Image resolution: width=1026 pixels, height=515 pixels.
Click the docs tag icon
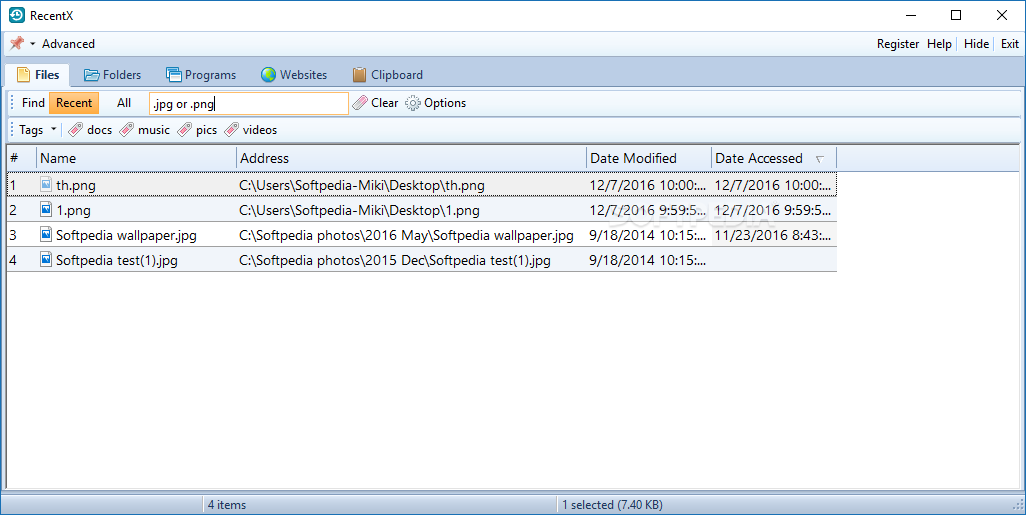76,130
